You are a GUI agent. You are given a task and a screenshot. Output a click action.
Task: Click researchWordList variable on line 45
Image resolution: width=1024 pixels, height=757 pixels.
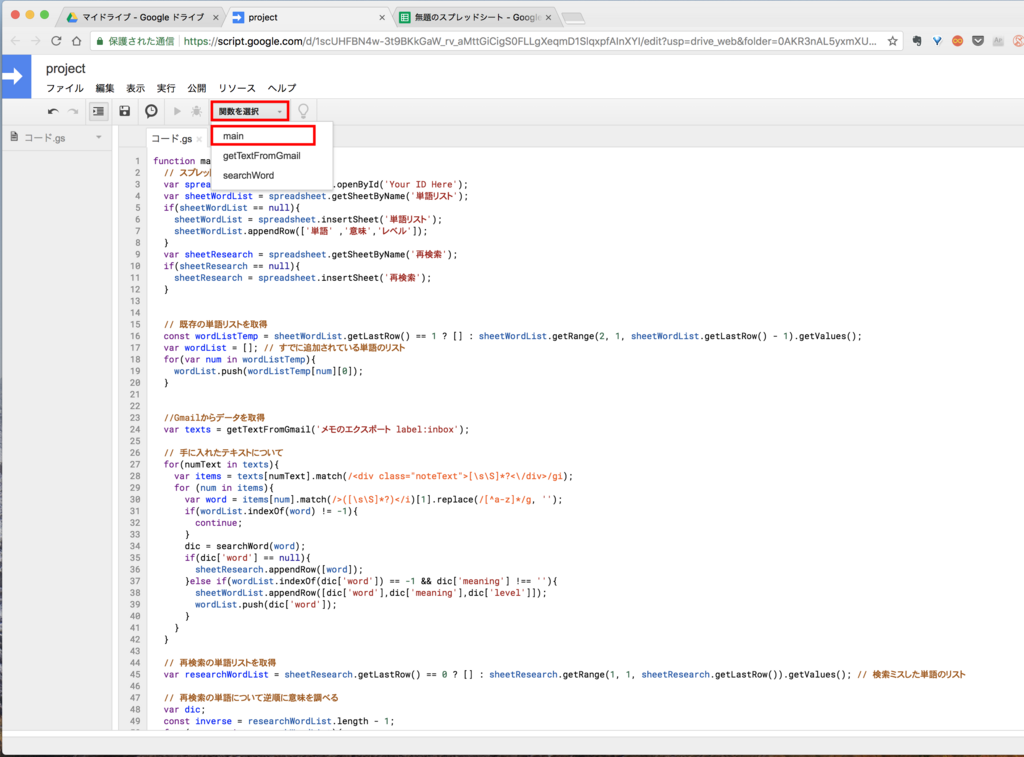click(226, 675)
